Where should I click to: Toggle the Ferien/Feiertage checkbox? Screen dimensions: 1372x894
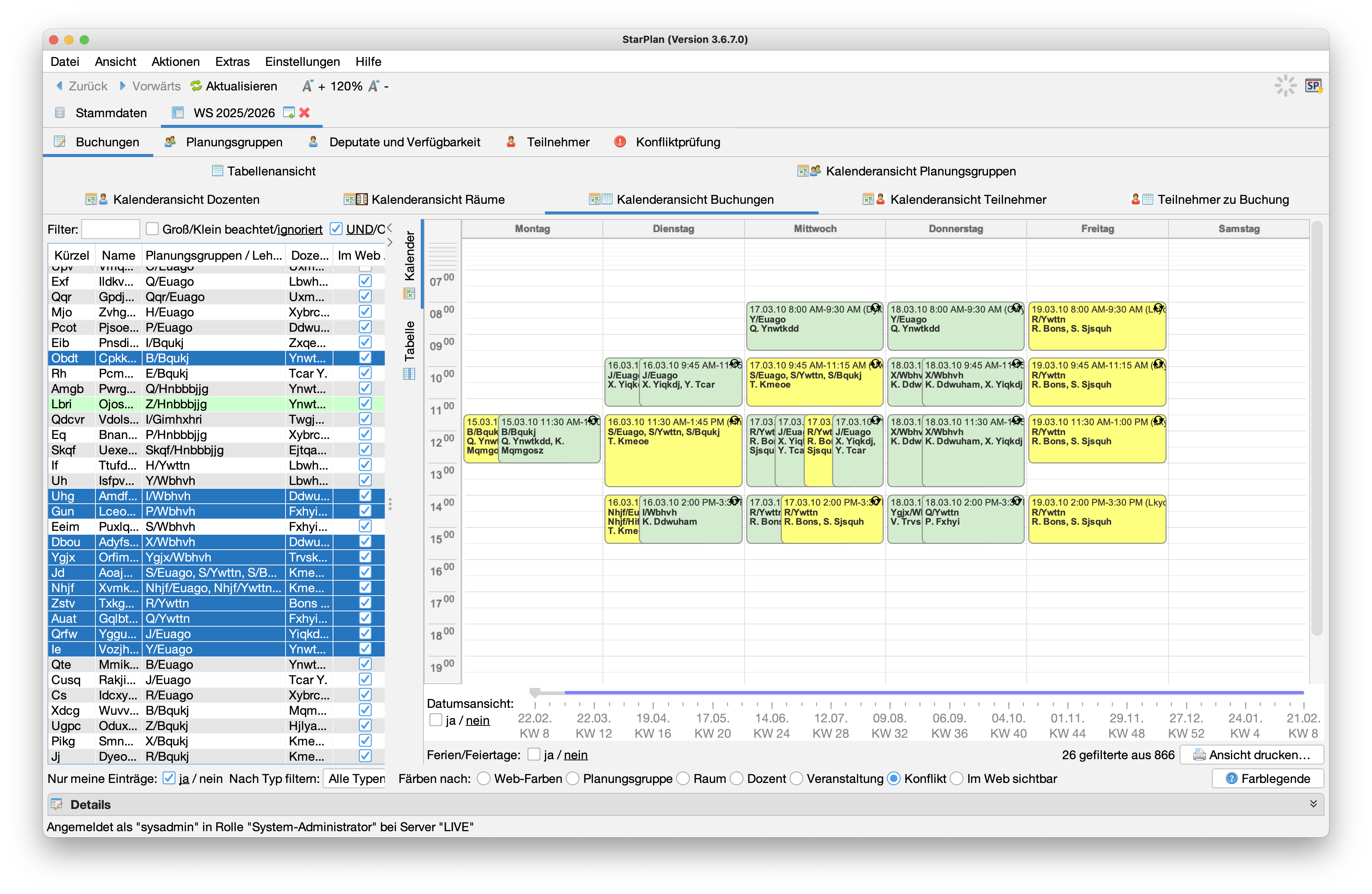click(534, 755)
